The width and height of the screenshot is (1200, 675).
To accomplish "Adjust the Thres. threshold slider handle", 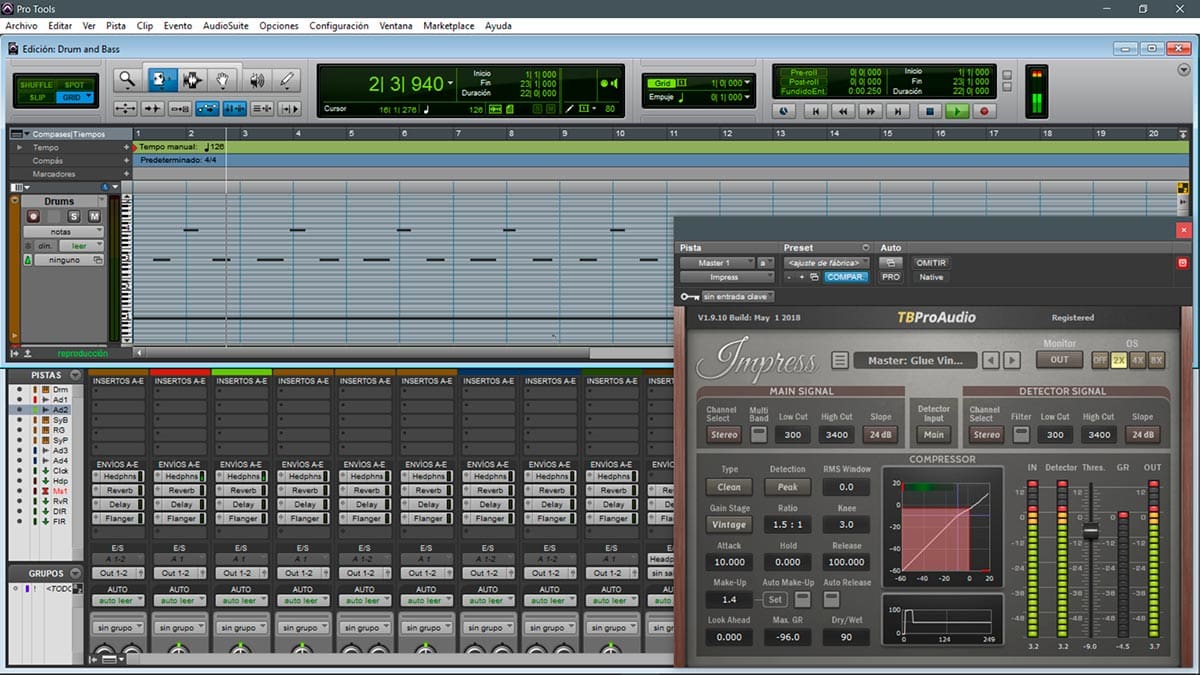I will pos(1090,530).
